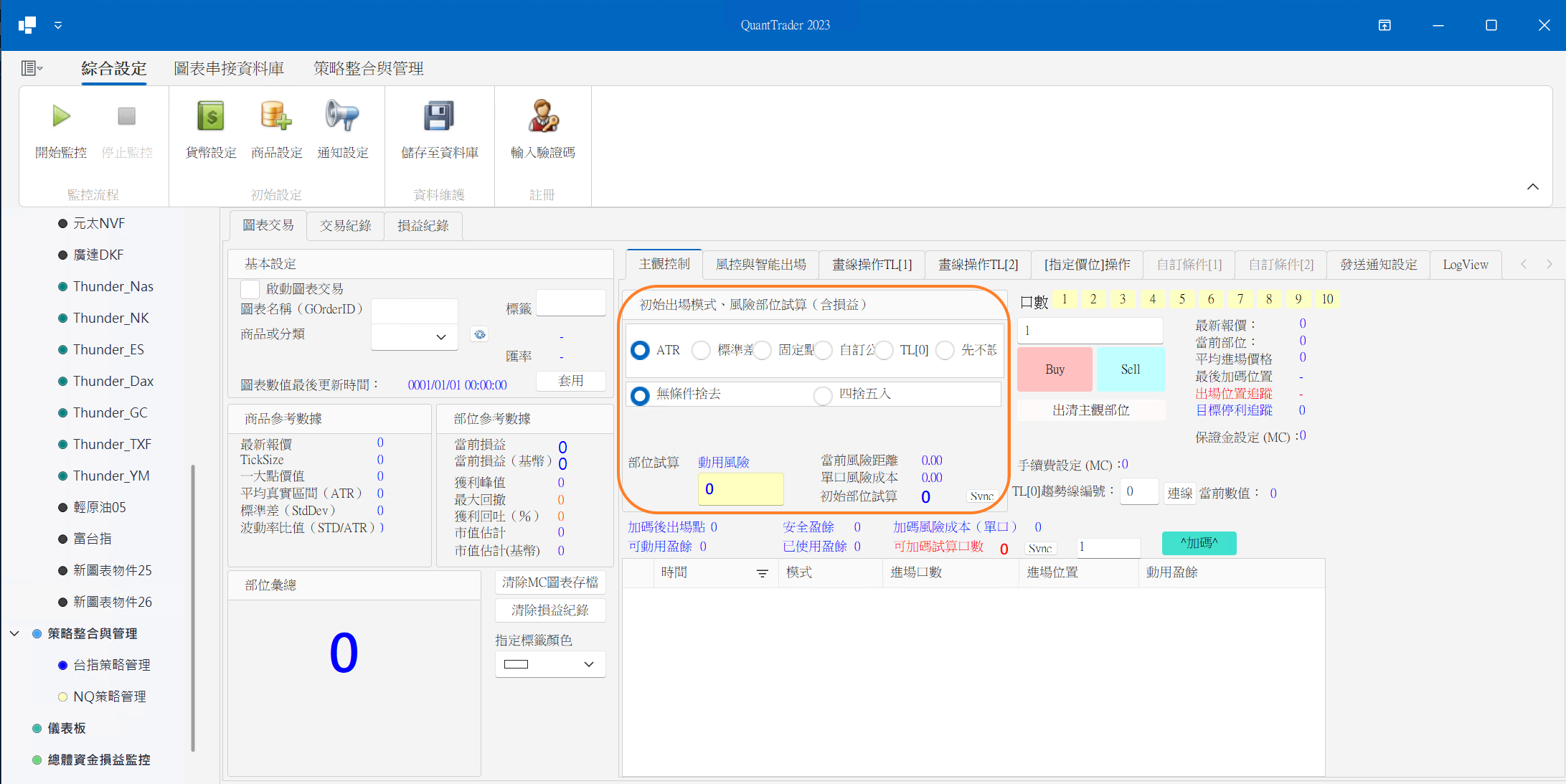Enable the 啟動圖表交易 checkbox

coord(250,288)
